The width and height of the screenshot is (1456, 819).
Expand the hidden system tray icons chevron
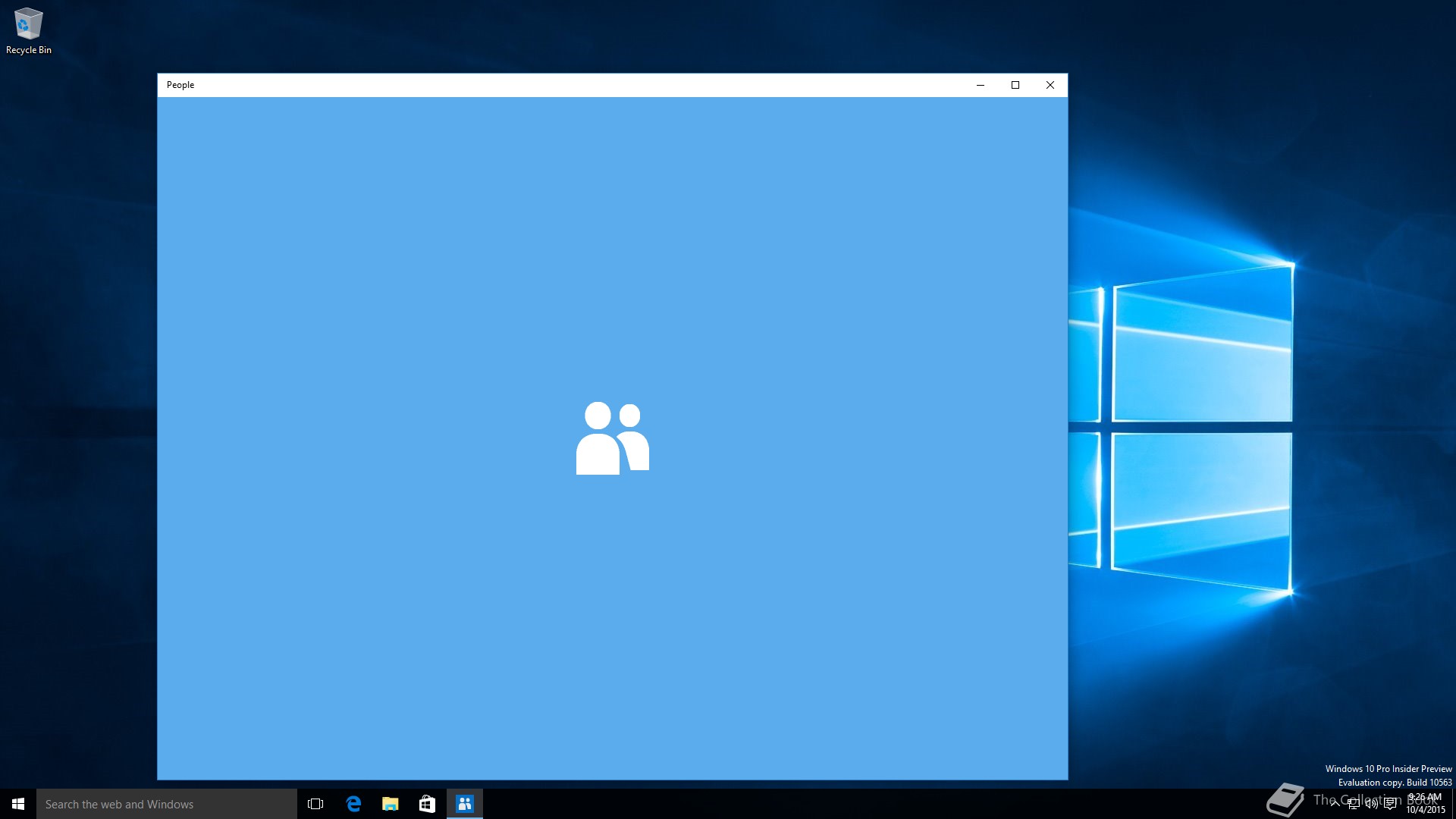tap(1335, 804)
